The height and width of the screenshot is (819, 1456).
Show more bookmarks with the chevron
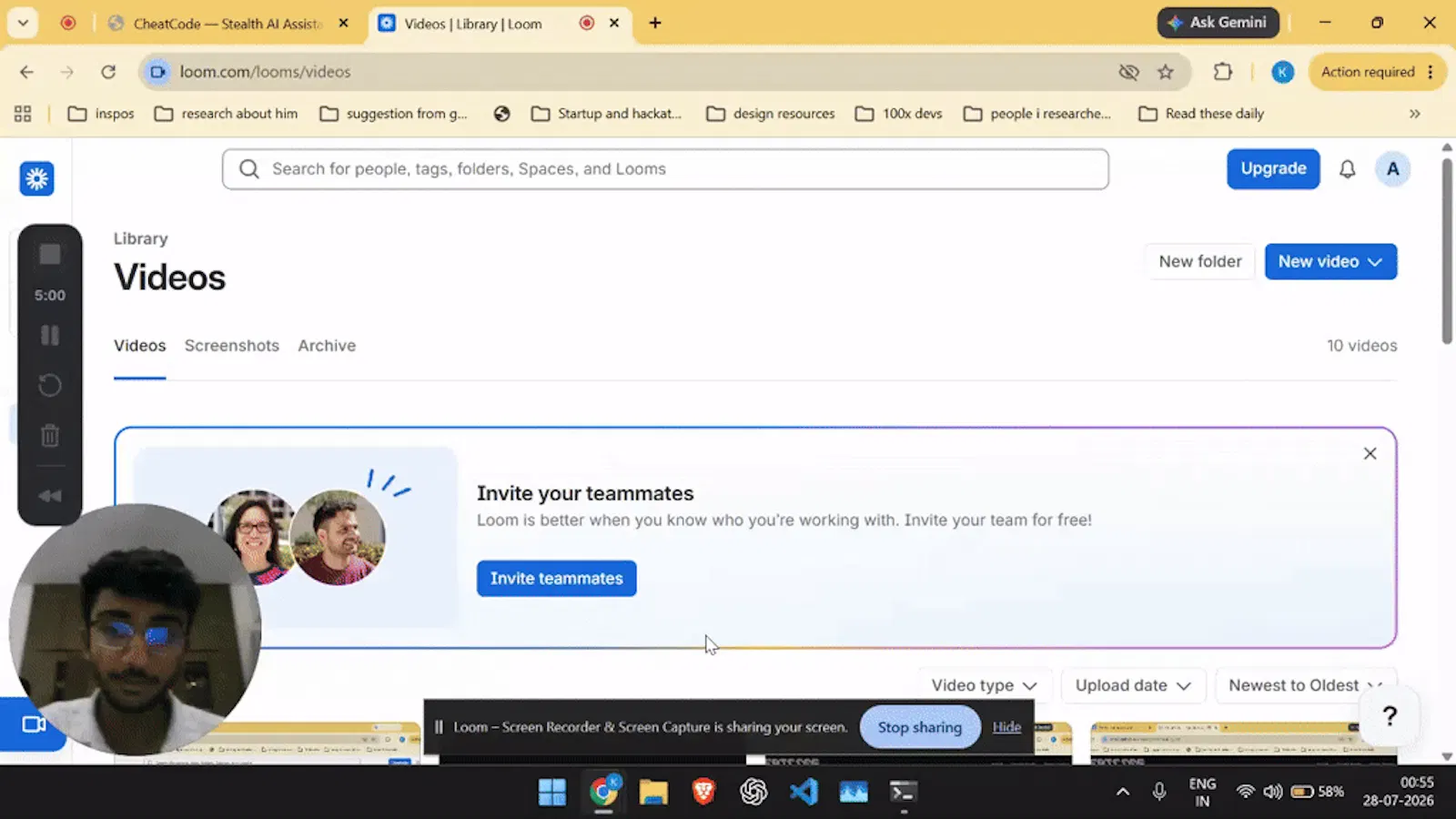coord(1414,114)
